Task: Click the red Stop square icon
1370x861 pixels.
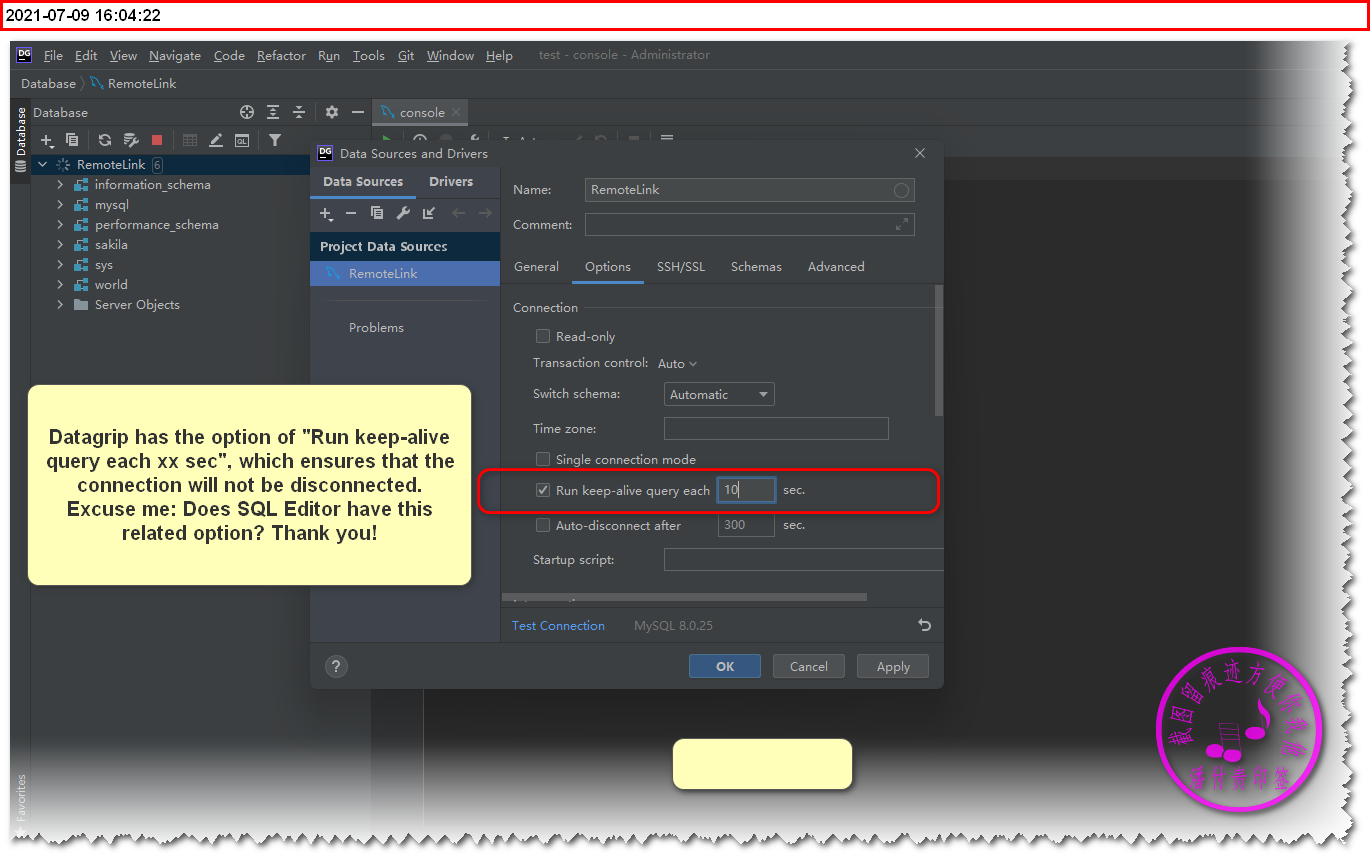Action: 157,141
